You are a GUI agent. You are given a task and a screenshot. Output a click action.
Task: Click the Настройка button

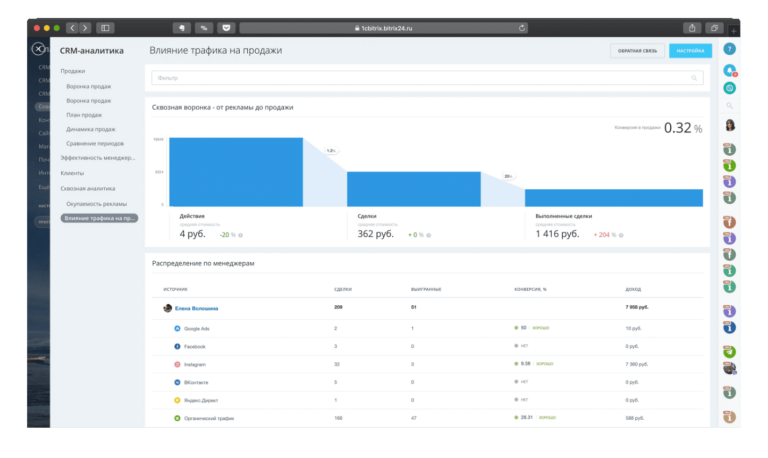[x=690, y=50]
